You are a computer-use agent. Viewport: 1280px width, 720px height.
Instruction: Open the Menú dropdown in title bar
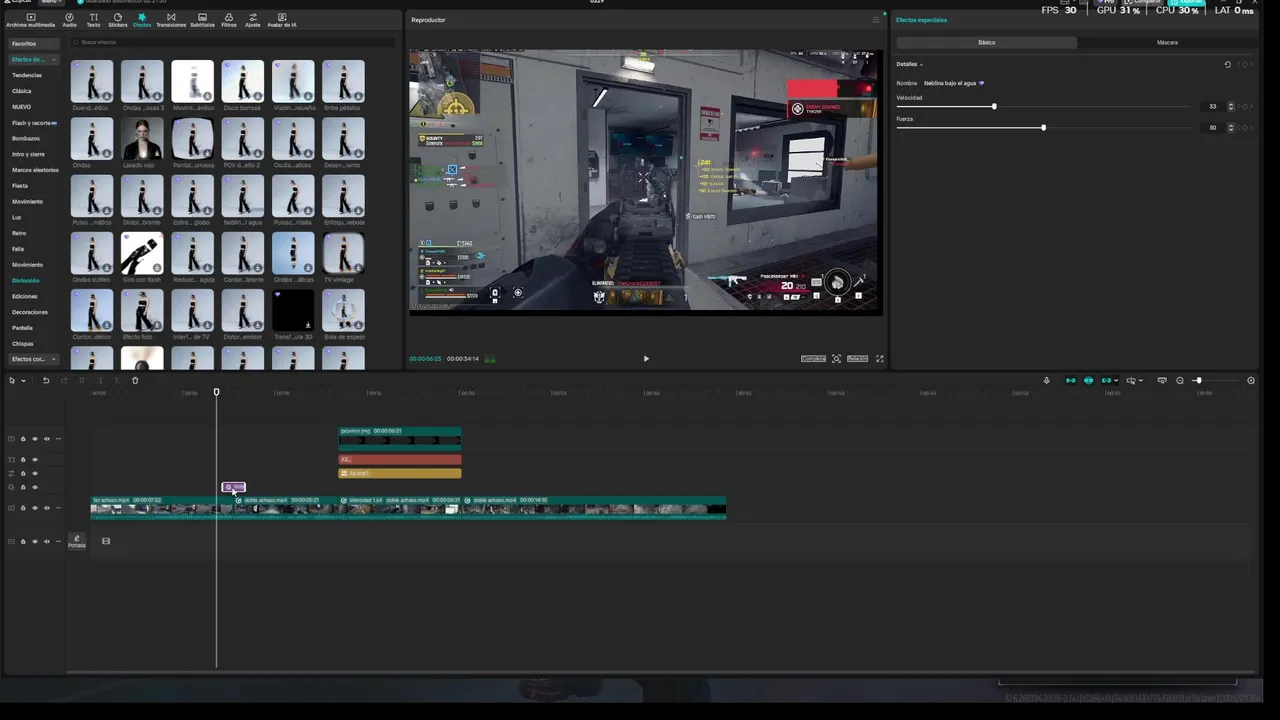pyautogui.click(x=50, y=2)
